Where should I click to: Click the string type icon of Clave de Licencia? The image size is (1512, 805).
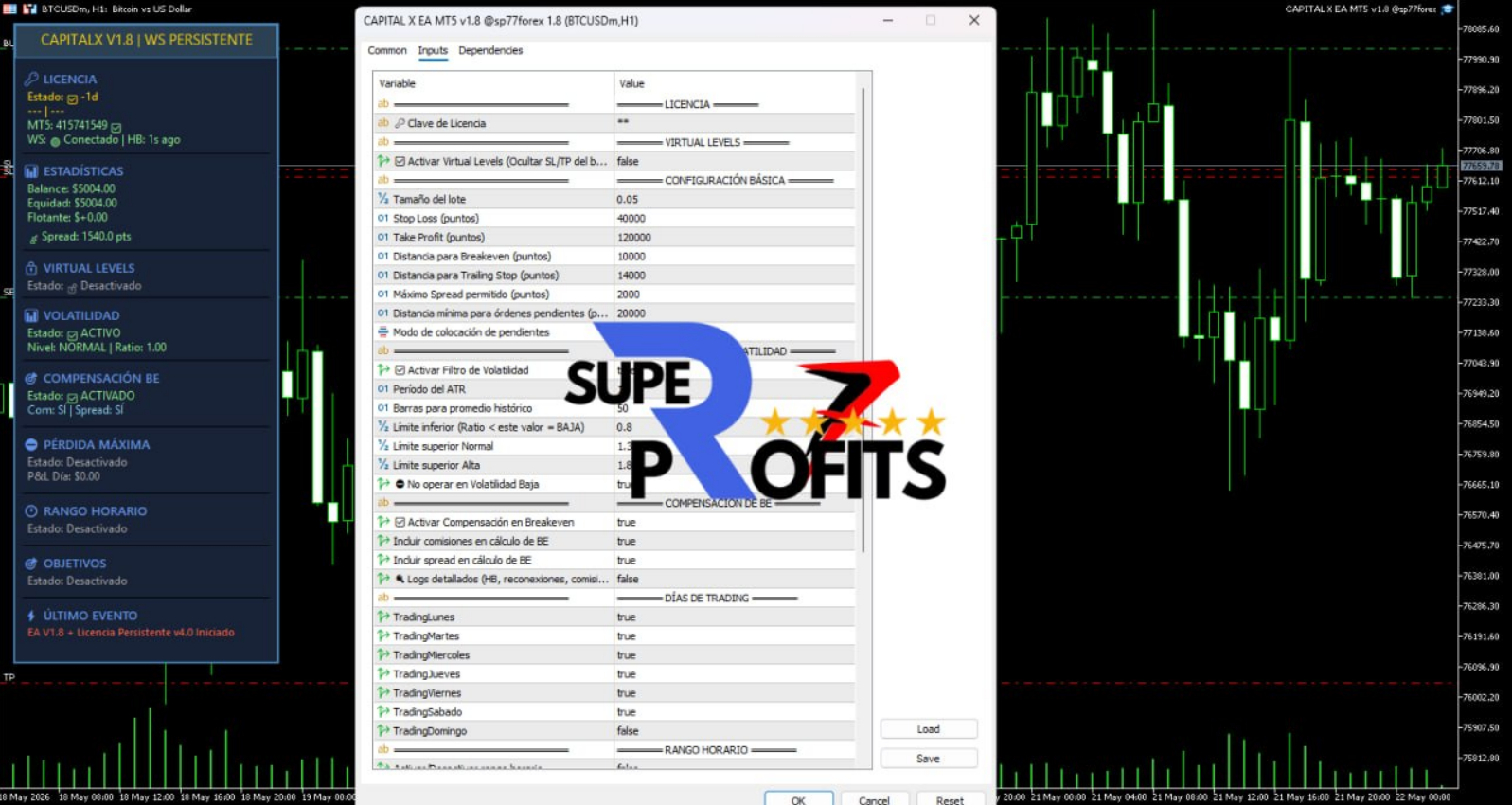(x=383, y=123)
